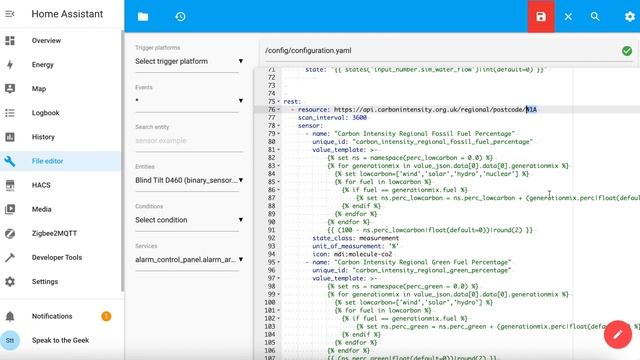Open editor settings gear in toolbar

(630, 16)
